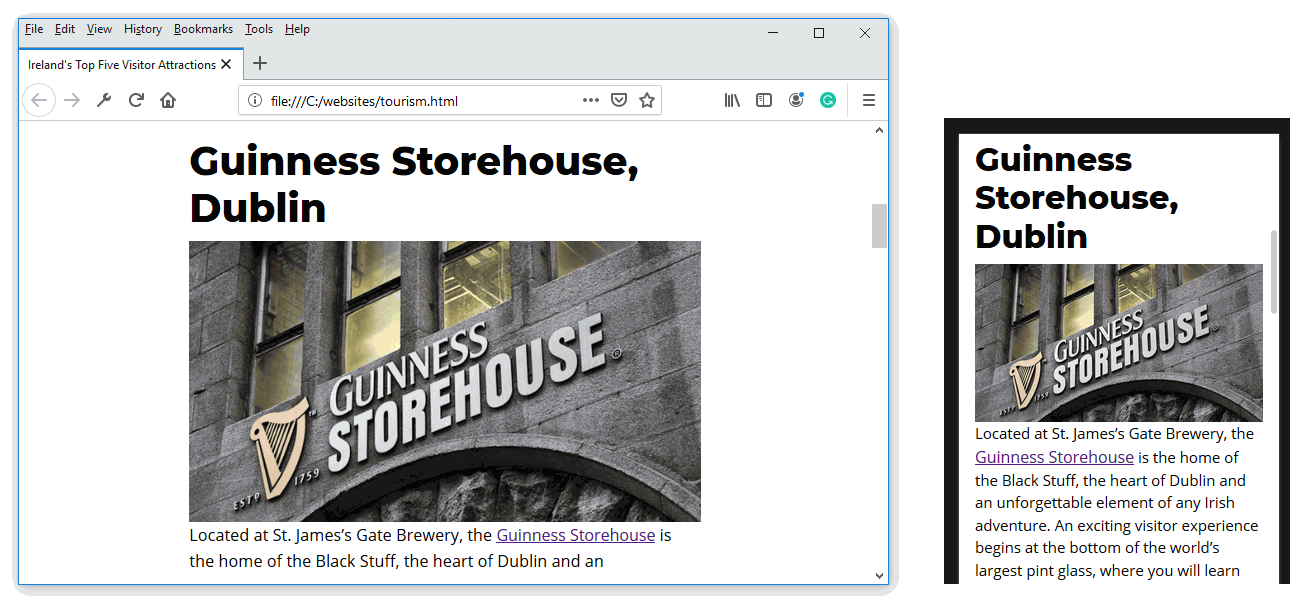
Task: Follow the Guinness Storehouse link in browser
Action: (x=575, y=535)
